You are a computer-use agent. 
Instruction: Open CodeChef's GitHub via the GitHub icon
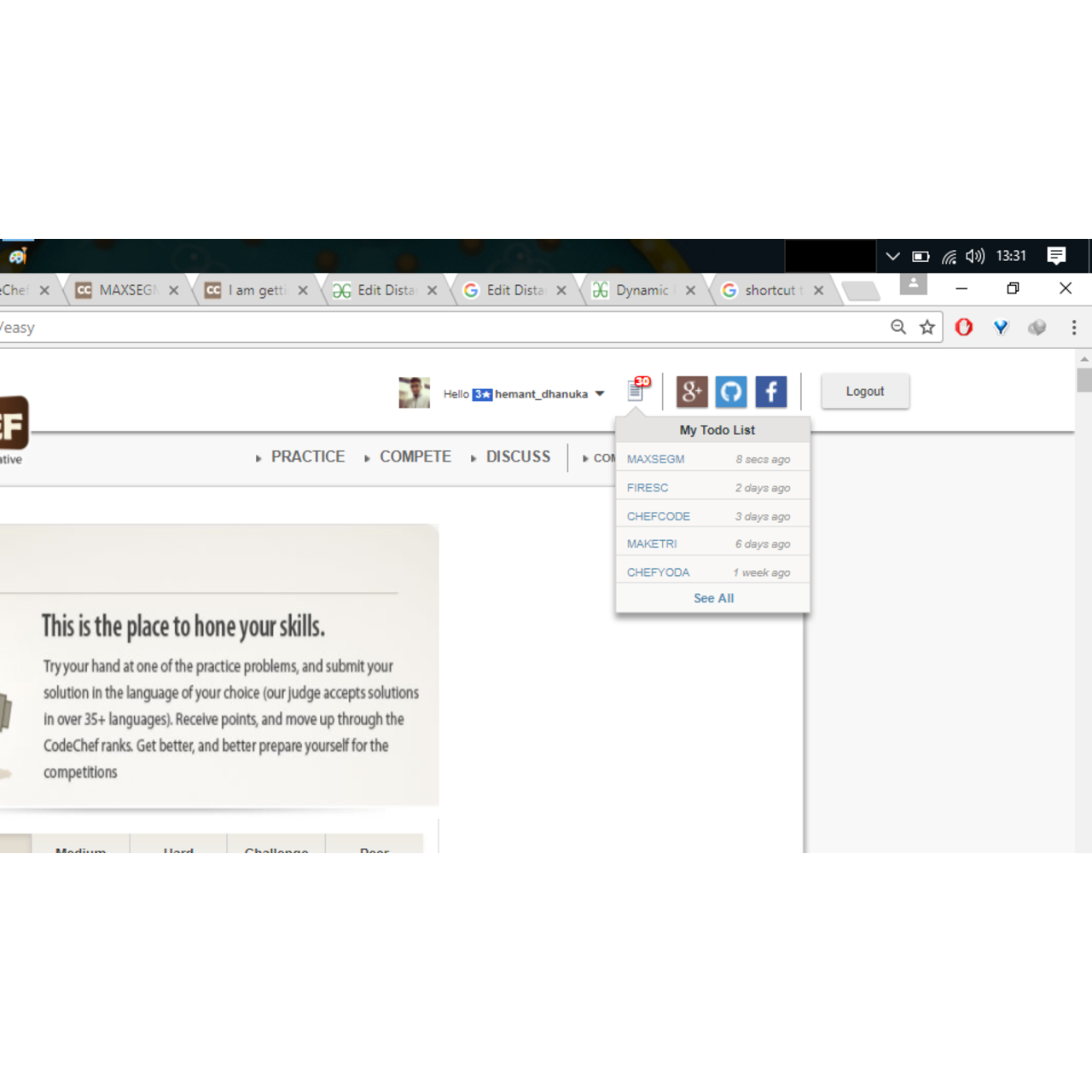point(731,391)
